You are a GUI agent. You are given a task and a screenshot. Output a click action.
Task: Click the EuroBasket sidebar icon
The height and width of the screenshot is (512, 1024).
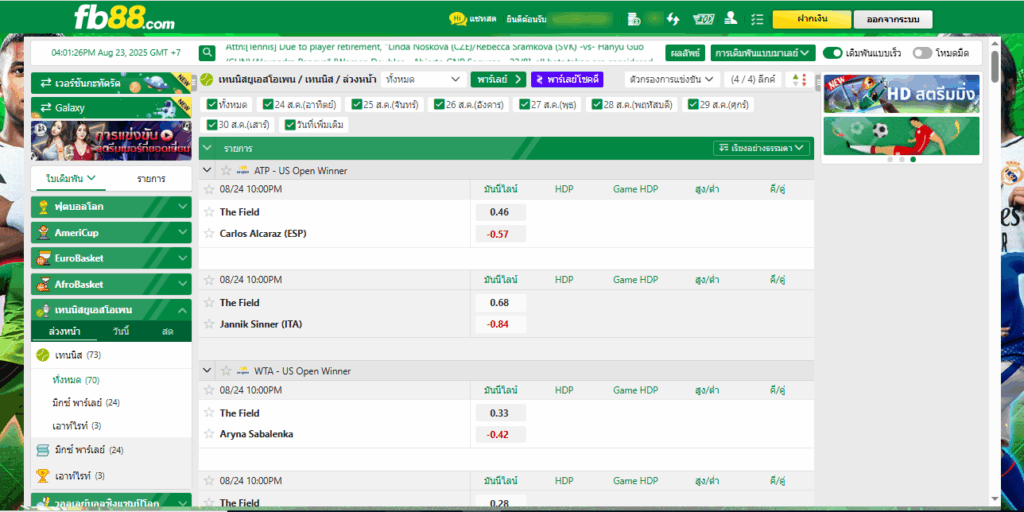pos(44,258)
